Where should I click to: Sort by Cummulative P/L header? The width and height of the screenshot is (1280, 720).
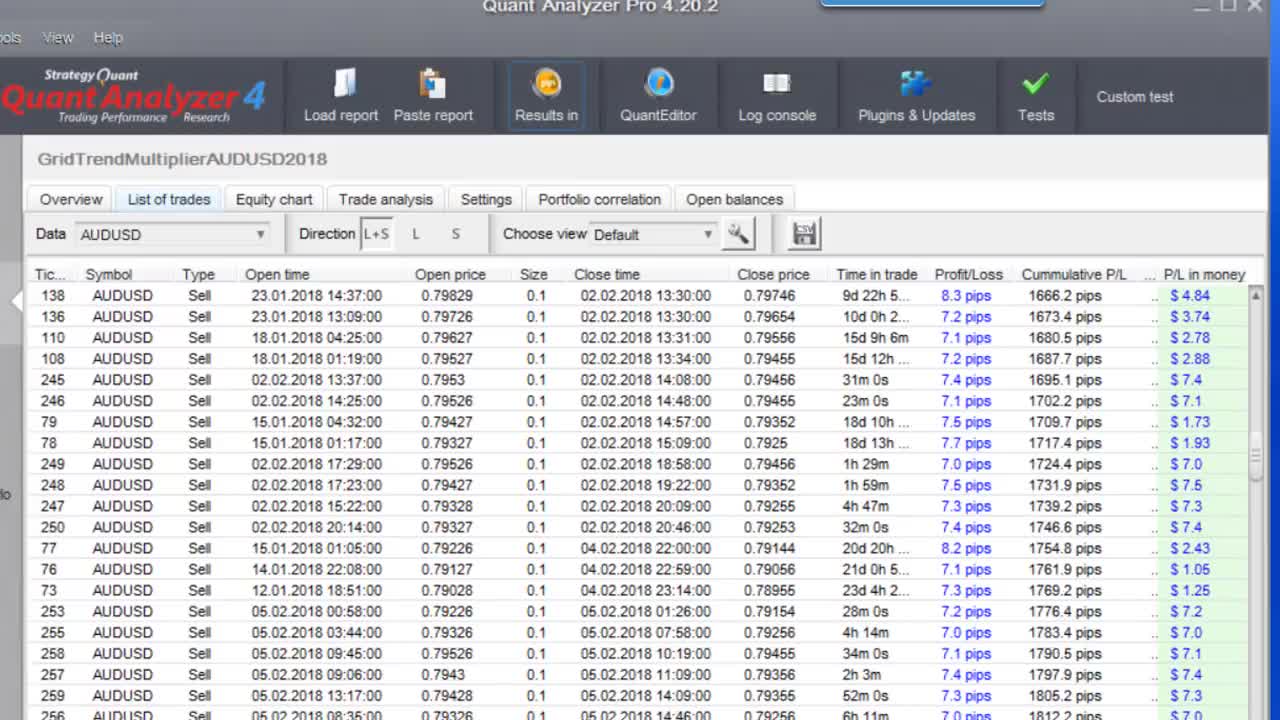1074,274
